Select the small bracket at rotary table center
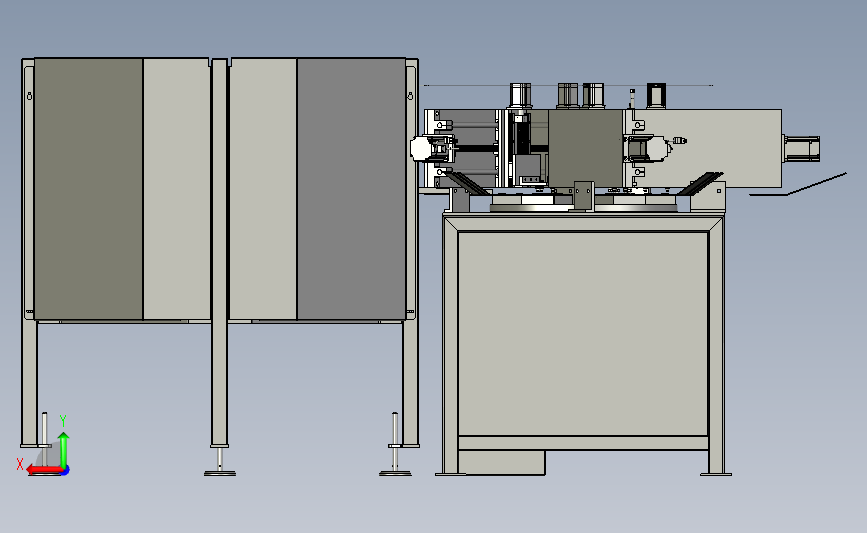 (583, 195)
